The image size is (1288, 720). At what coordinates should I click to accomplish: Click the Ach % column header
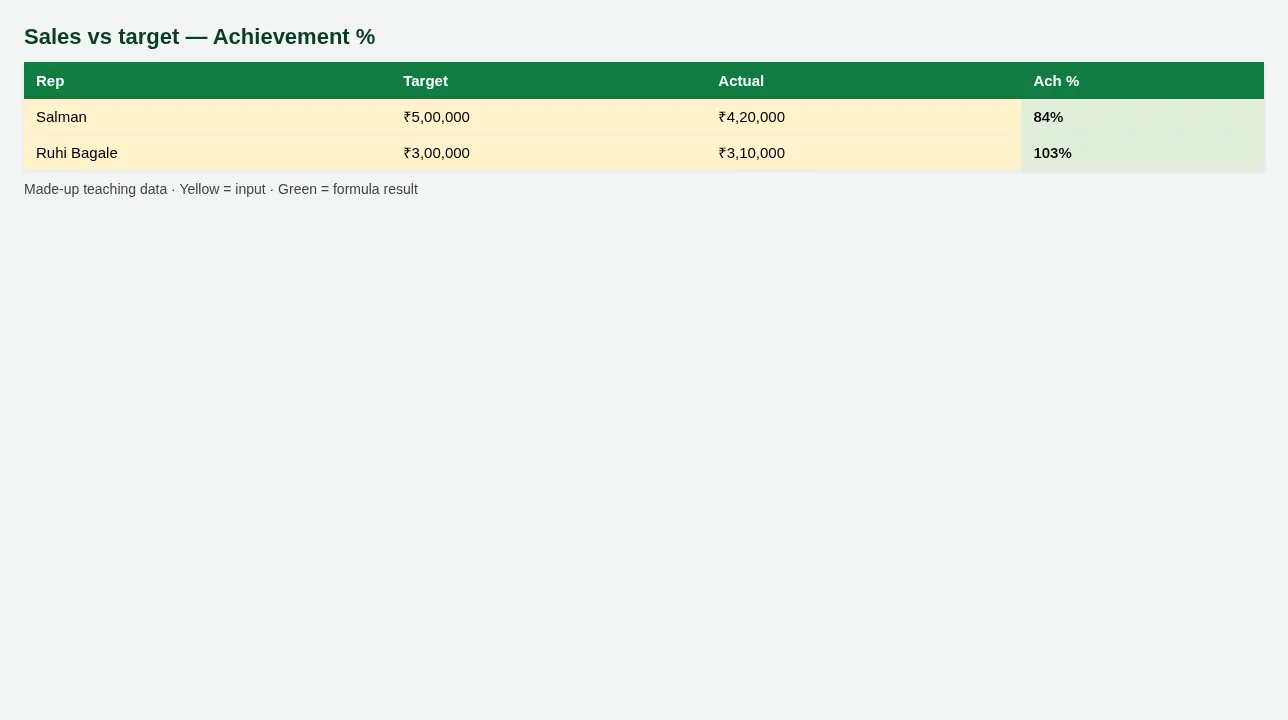click(1143, 81)
